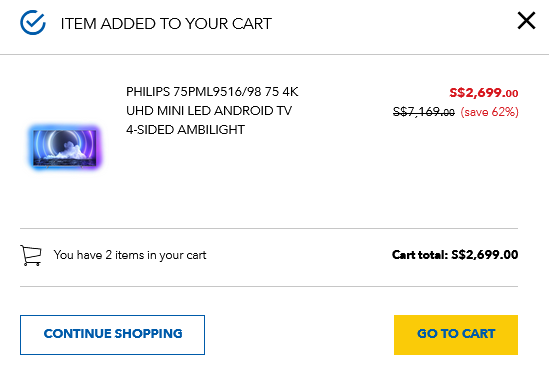The width and height of the screenshot is (549, 366).
Task: Click the red S$2,699.00 sale price
Action: [484, 93]
